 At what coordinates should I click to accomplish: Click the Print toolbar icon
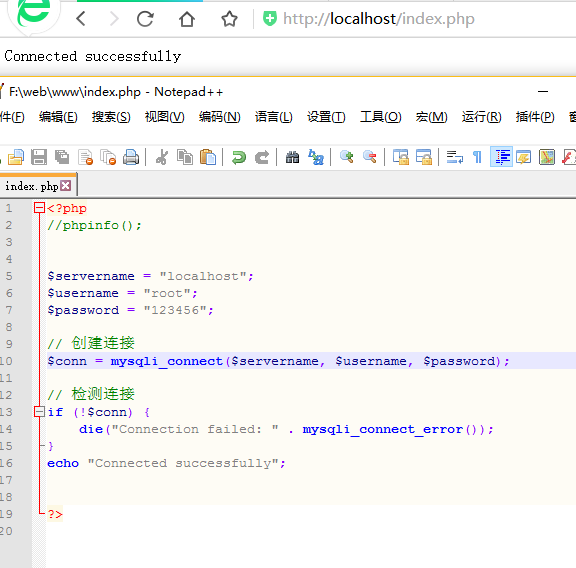click(131, 157)
